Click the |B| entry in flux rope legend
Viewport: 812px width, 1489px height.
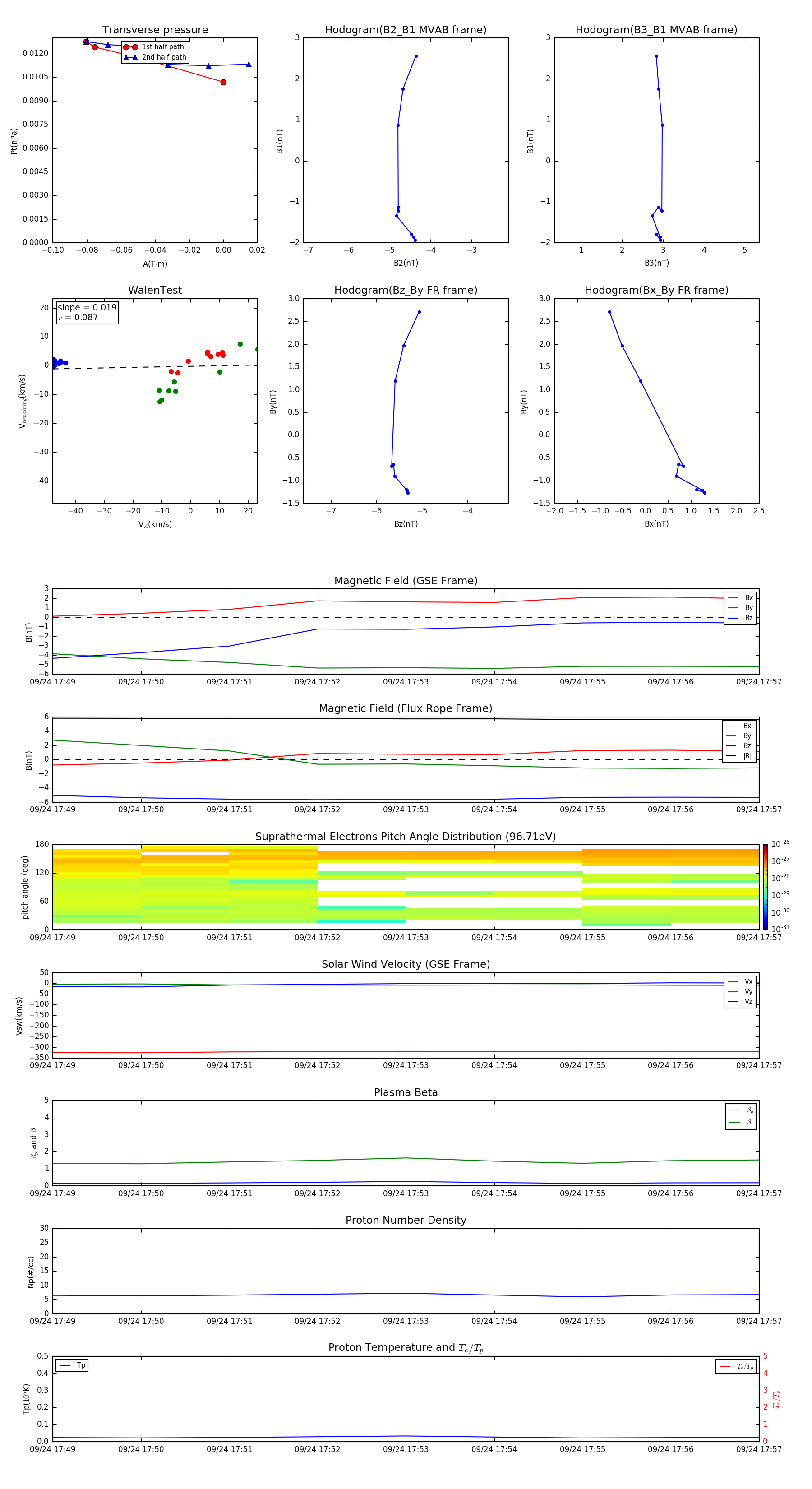pos(739,756)
